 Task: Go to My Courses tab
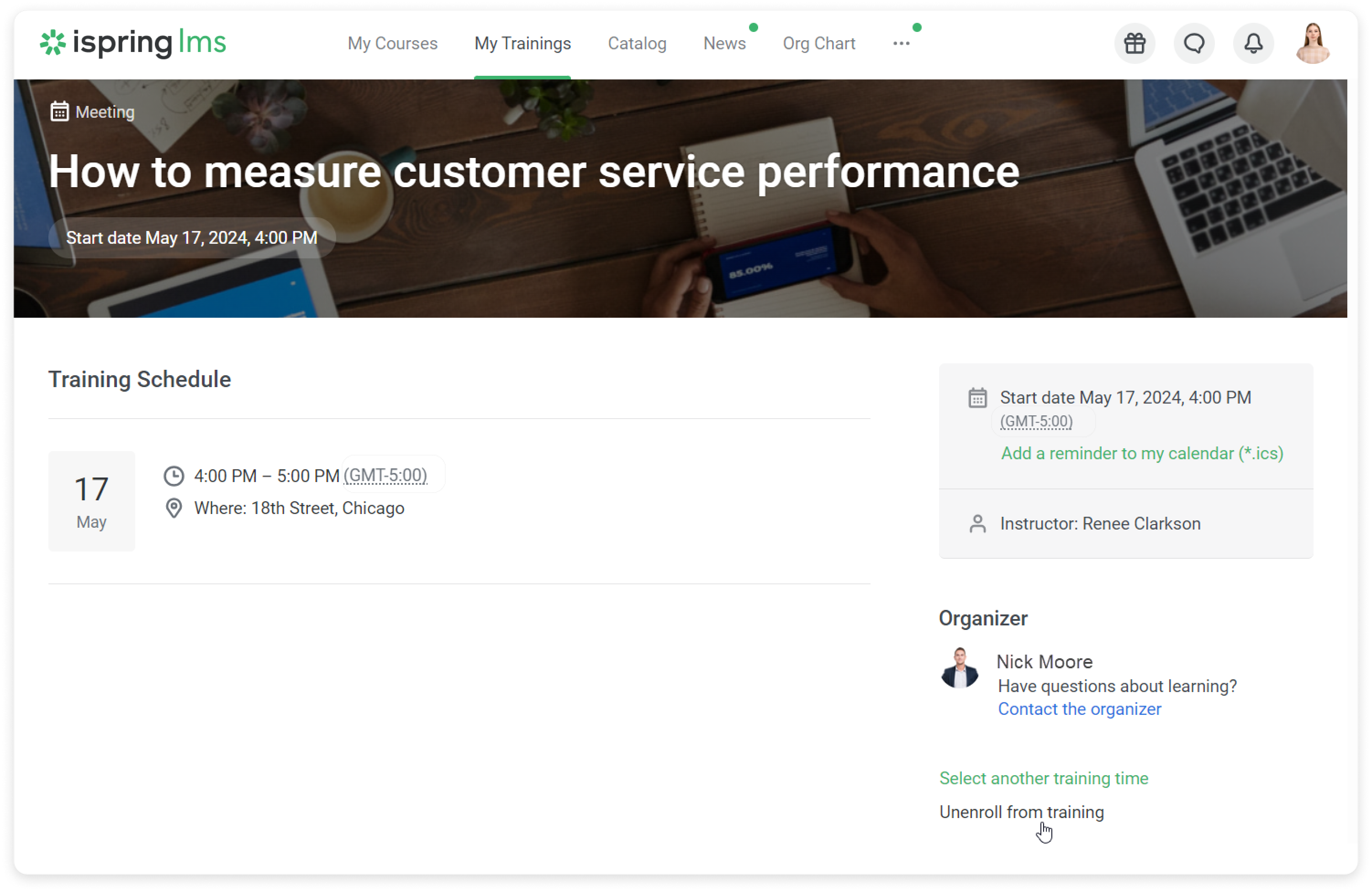click(392, 43)
